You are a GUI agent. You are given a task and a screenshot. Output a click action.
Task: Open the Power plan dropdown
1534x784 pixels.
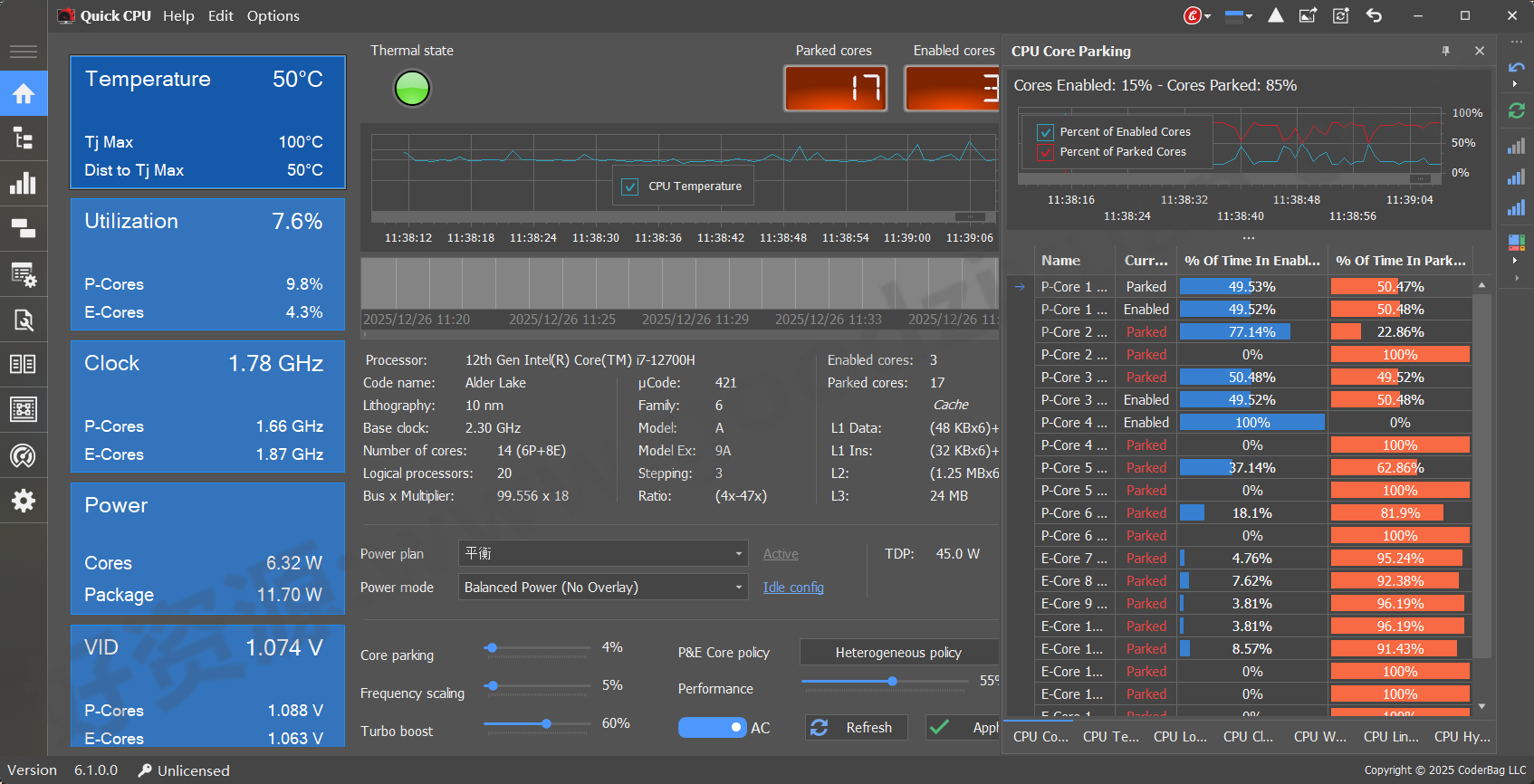[x=603, y=553]
